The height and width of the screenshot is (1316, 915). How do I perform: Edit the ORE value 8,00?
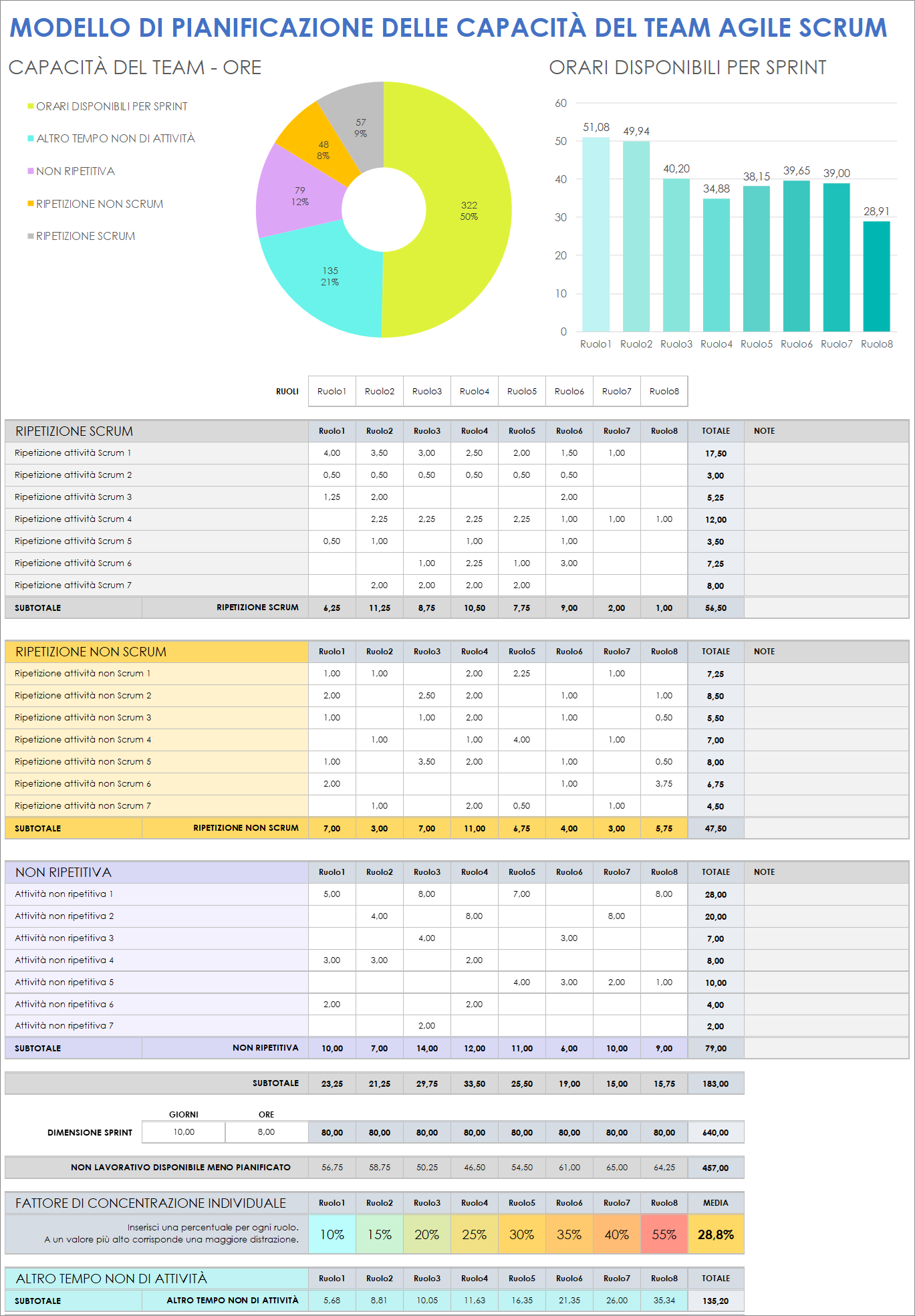tap(266, 1132)
